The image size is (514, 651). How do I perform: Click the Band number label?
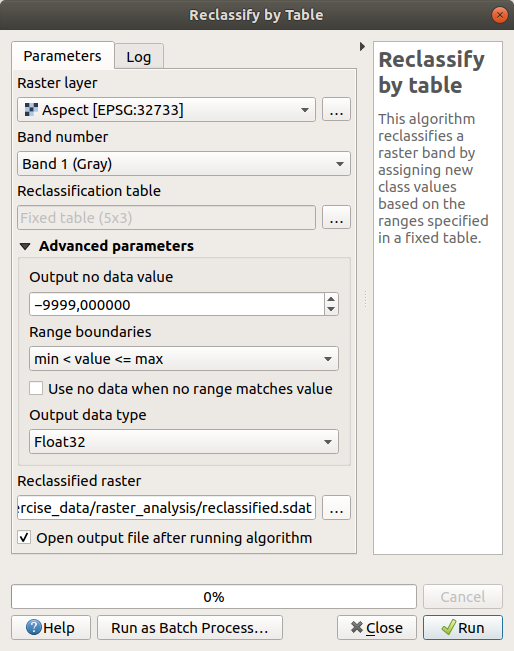[63, 137]
